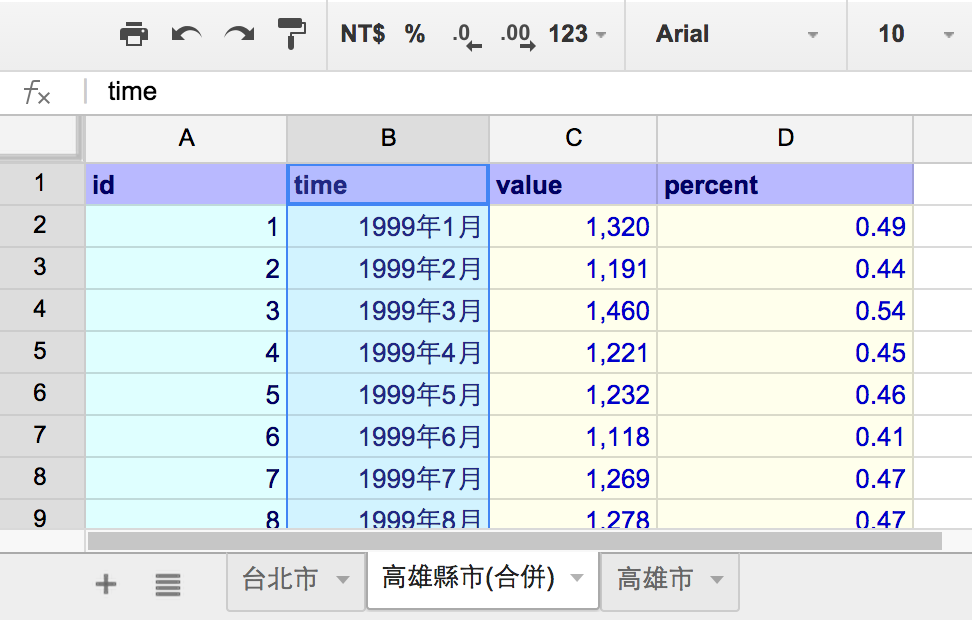Screen dimensions: 972x620
Task: Select cell with value 1,460
Action: (573, 311)
